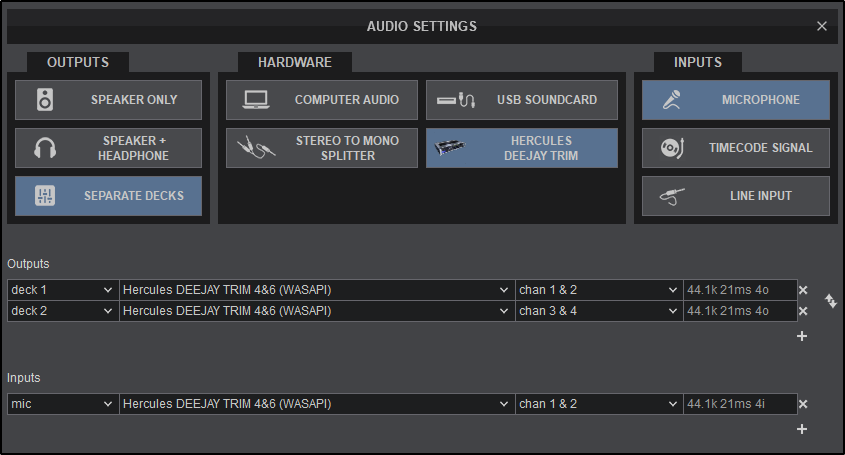845x455 pixels.
Task: Click the Timecode Signal vinyl icon
Action: [671, 148]
